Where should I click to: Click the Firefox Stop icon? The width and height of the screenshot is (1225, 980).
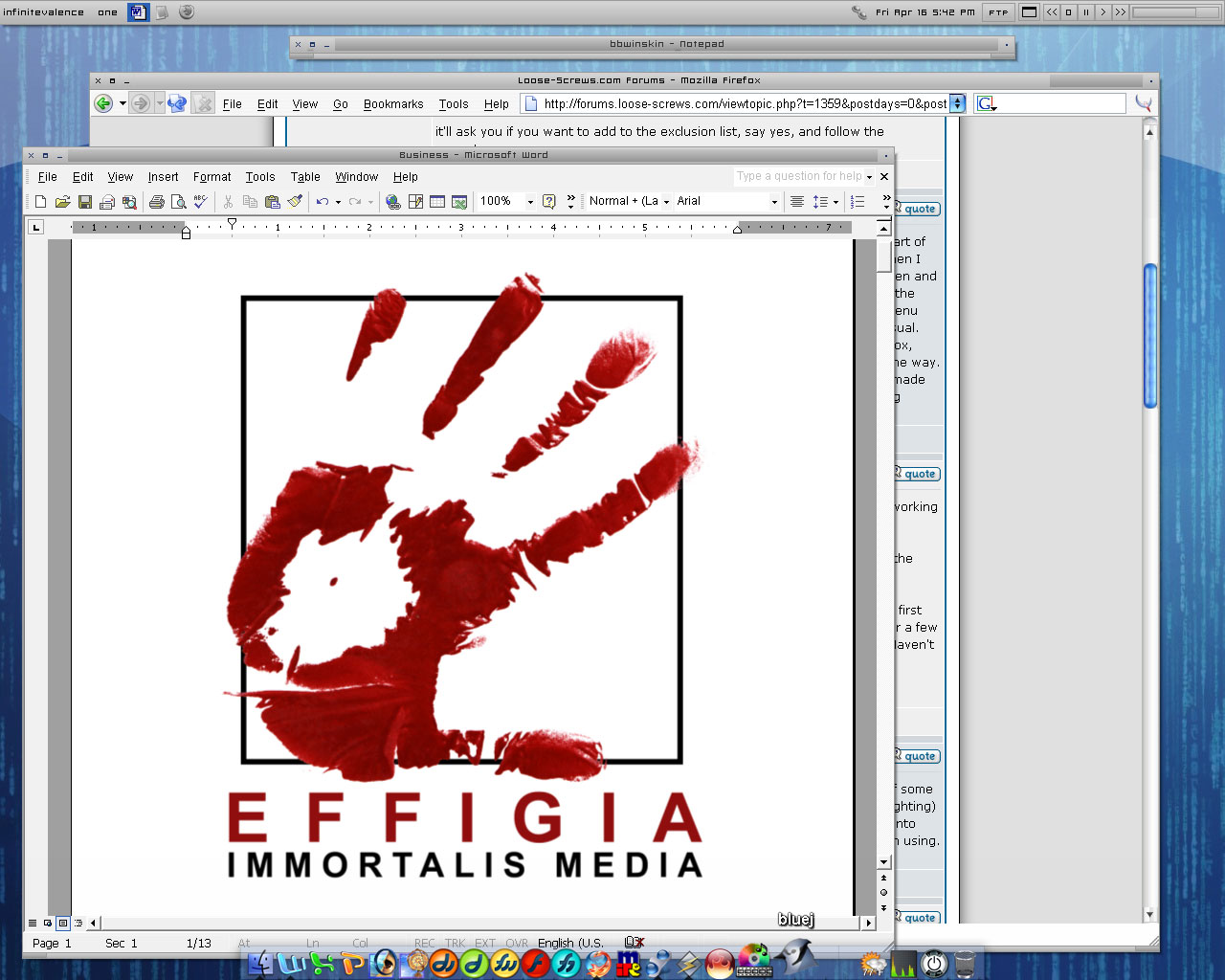pos(203,103)
